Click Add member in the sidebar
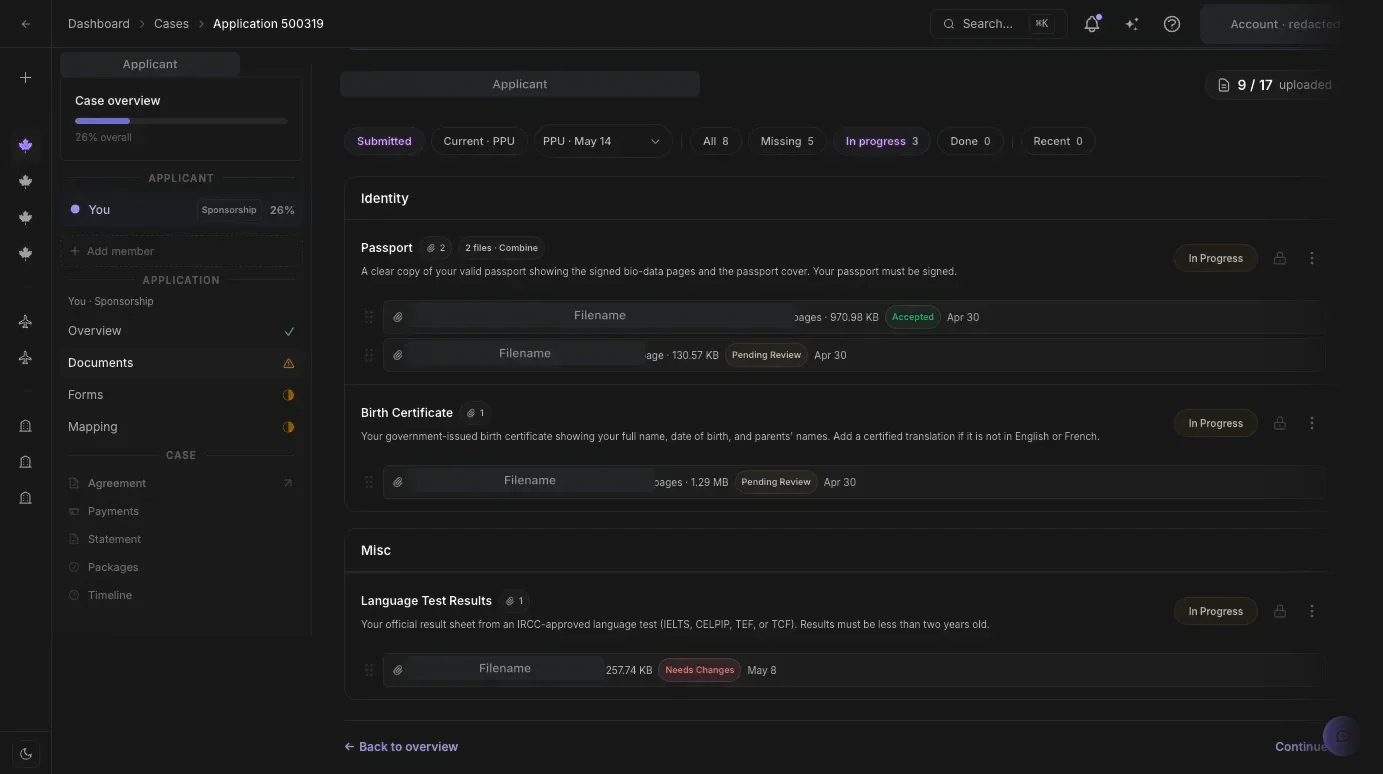This screenshot has width=1383, height=774. [x=181, y=251]
